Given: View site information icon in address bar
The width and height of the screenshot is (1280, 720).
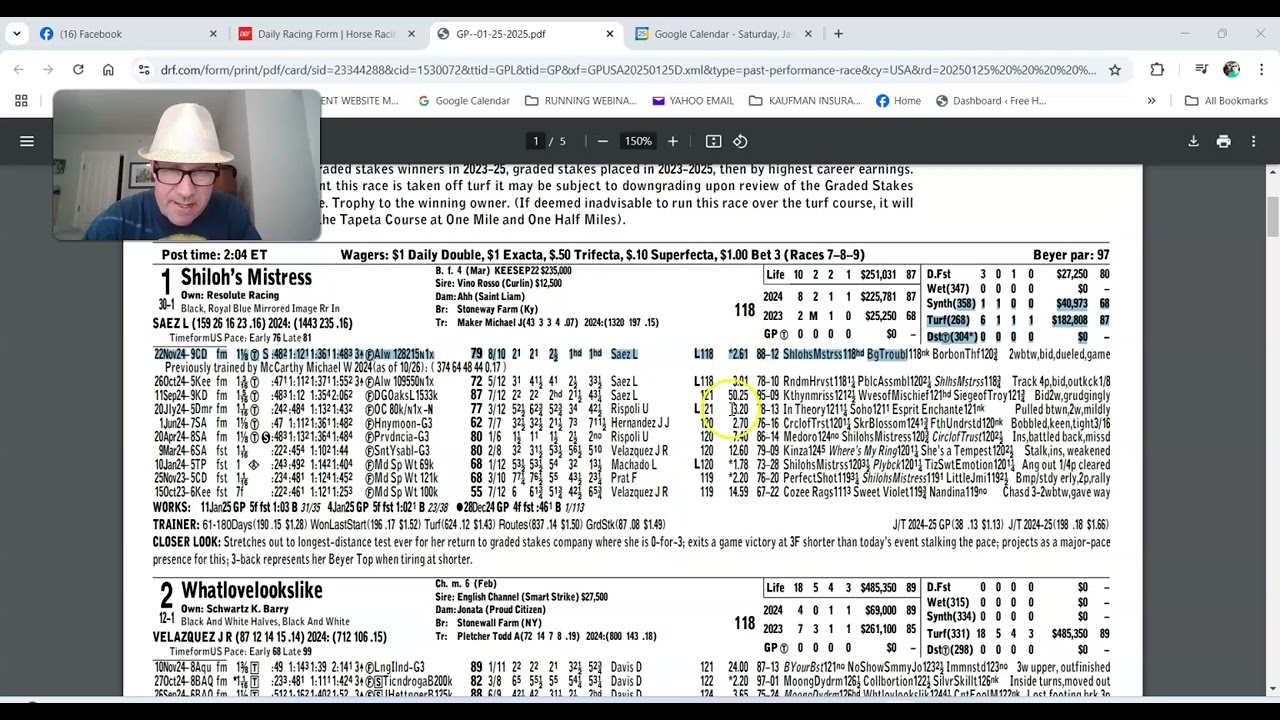Looking at the screenshot, I should 144,70.
